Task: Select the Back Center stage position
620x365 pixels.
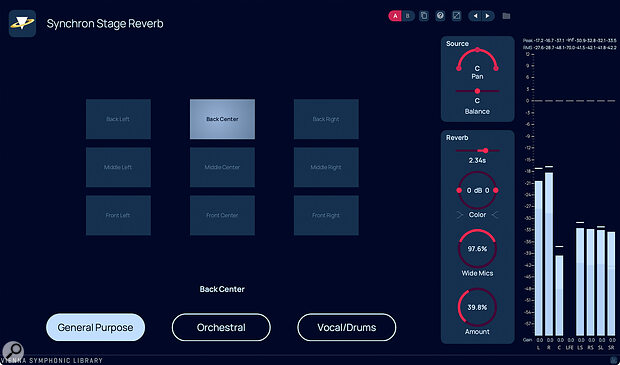Action: pyautogui.click(x=222, y=119)
